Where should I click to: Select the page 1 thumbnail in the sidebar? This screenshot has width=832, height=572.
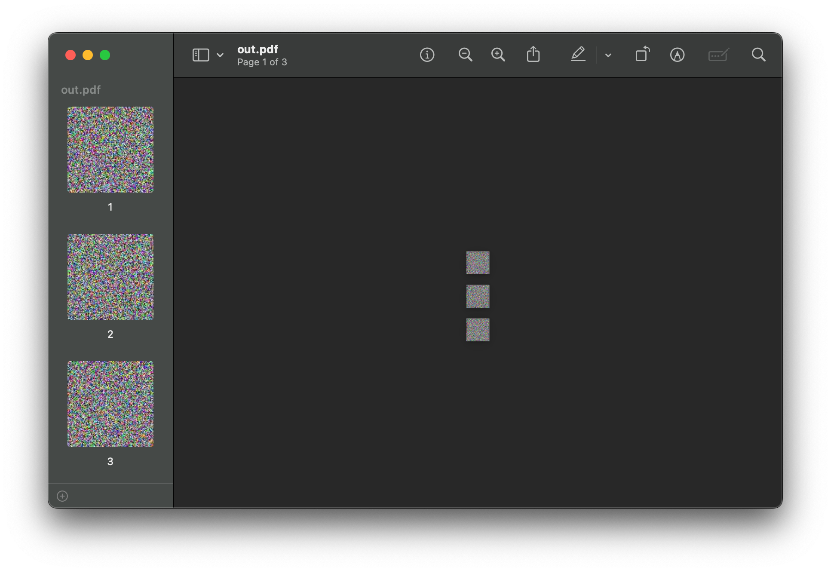[110, 150]
